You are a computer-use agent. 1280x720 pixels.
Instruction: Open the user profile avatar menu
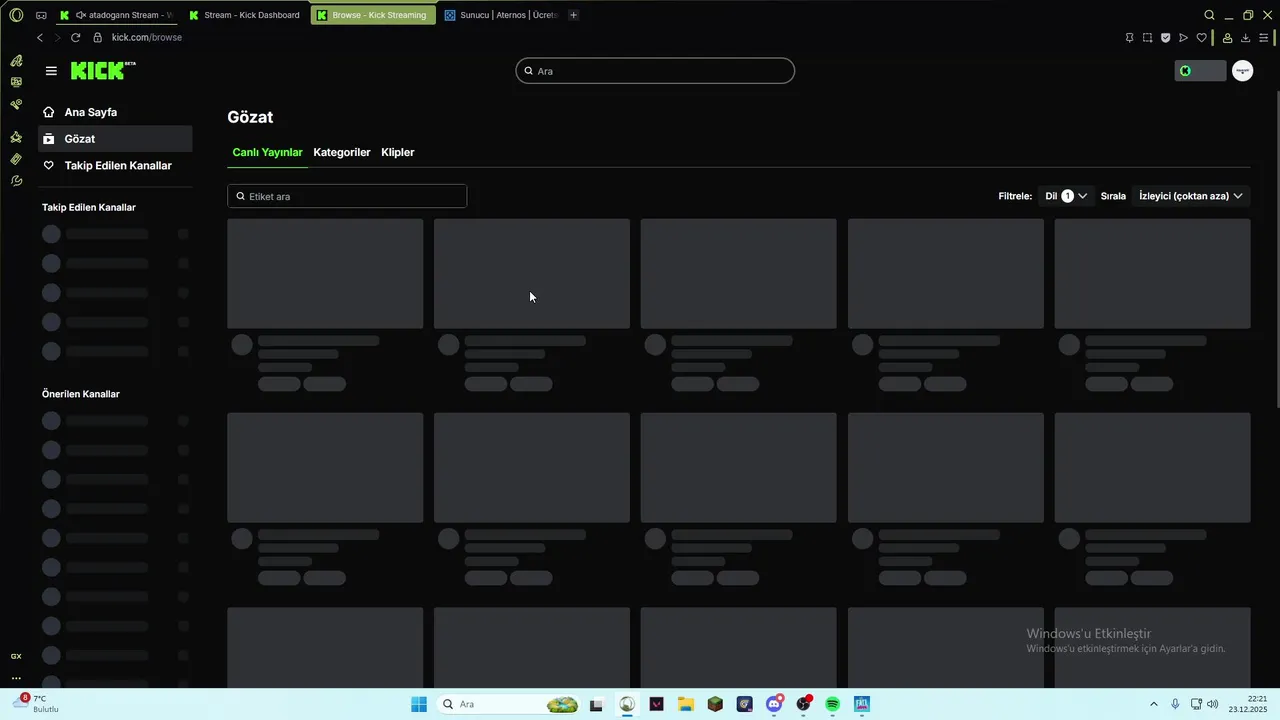(x=1242, y=71)
